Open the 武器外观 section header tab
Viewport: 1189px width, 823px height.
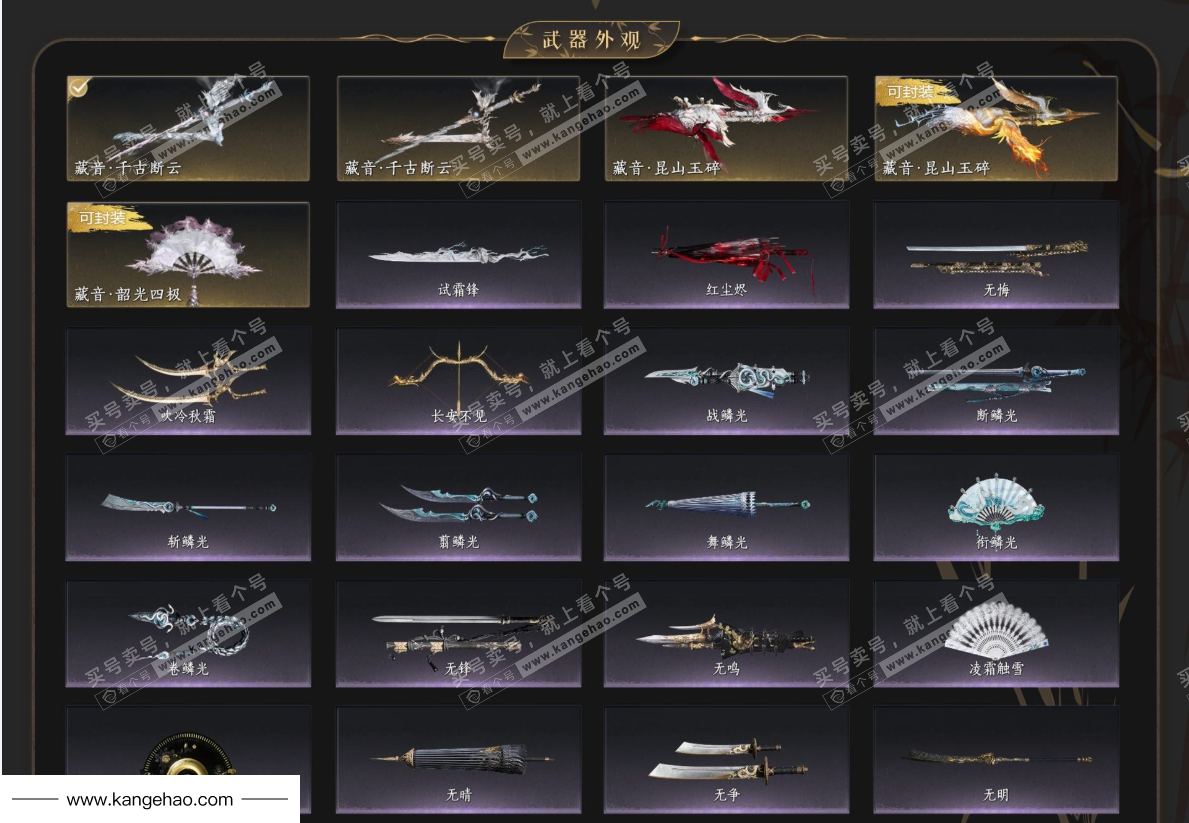tap(591, 39)
